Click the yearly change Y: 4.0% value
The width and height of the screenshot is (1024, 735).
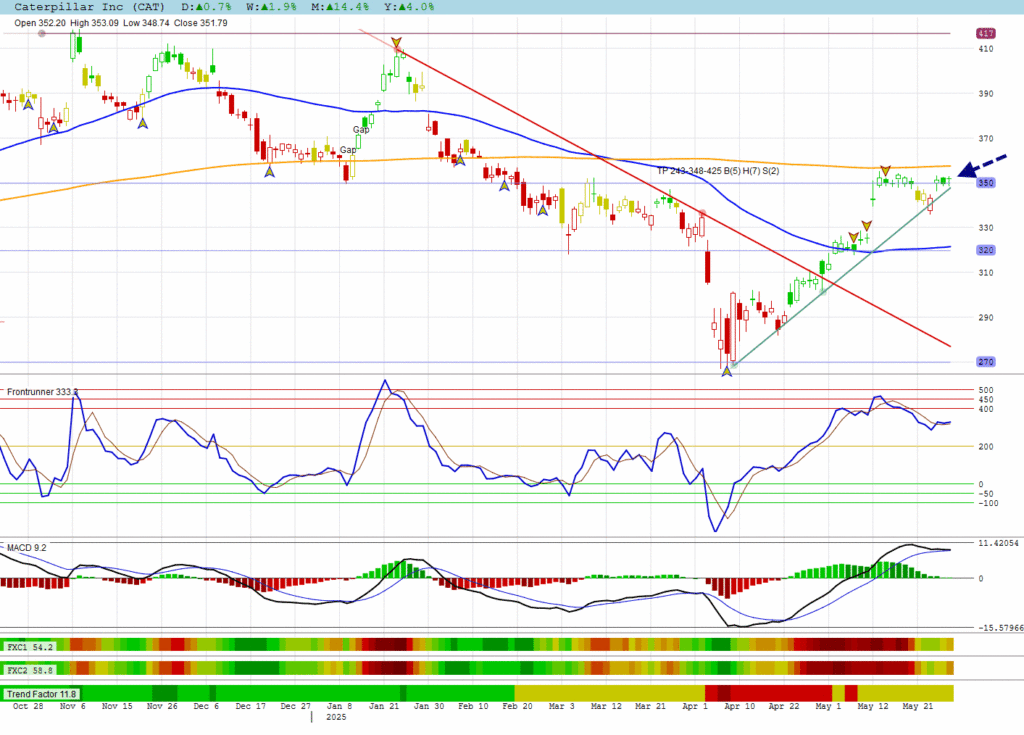409,7
